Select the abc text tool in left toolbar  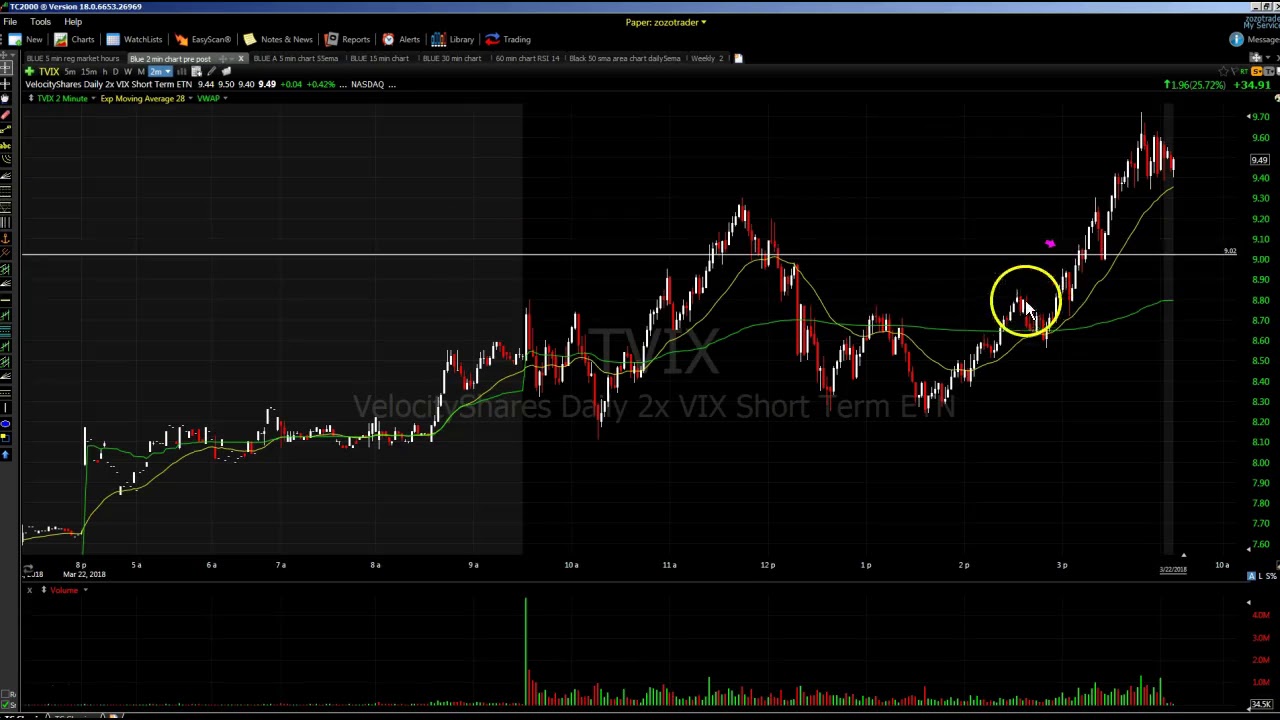[x=6, y=146]
